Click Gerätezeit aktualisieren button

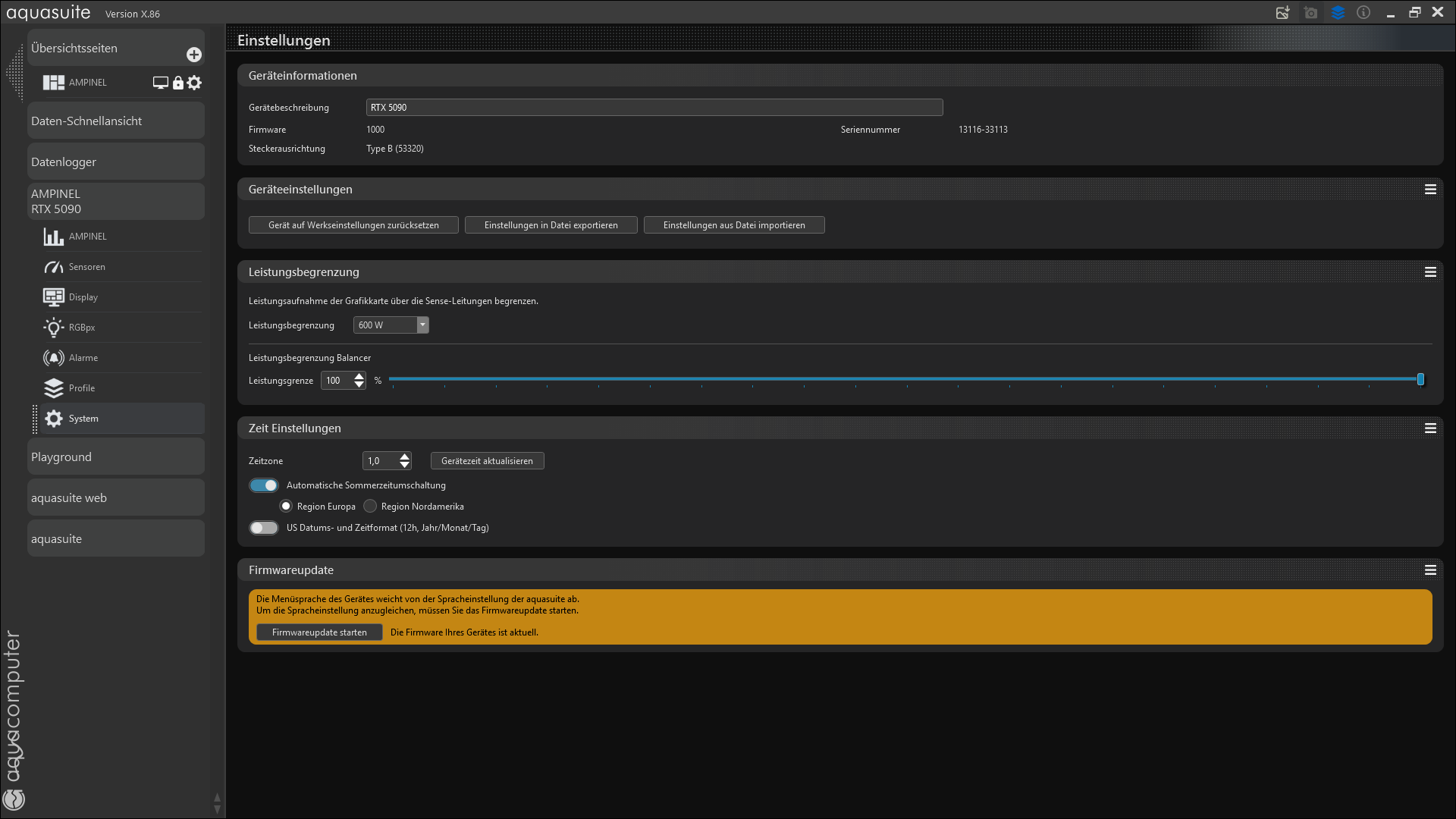(487, 461)
